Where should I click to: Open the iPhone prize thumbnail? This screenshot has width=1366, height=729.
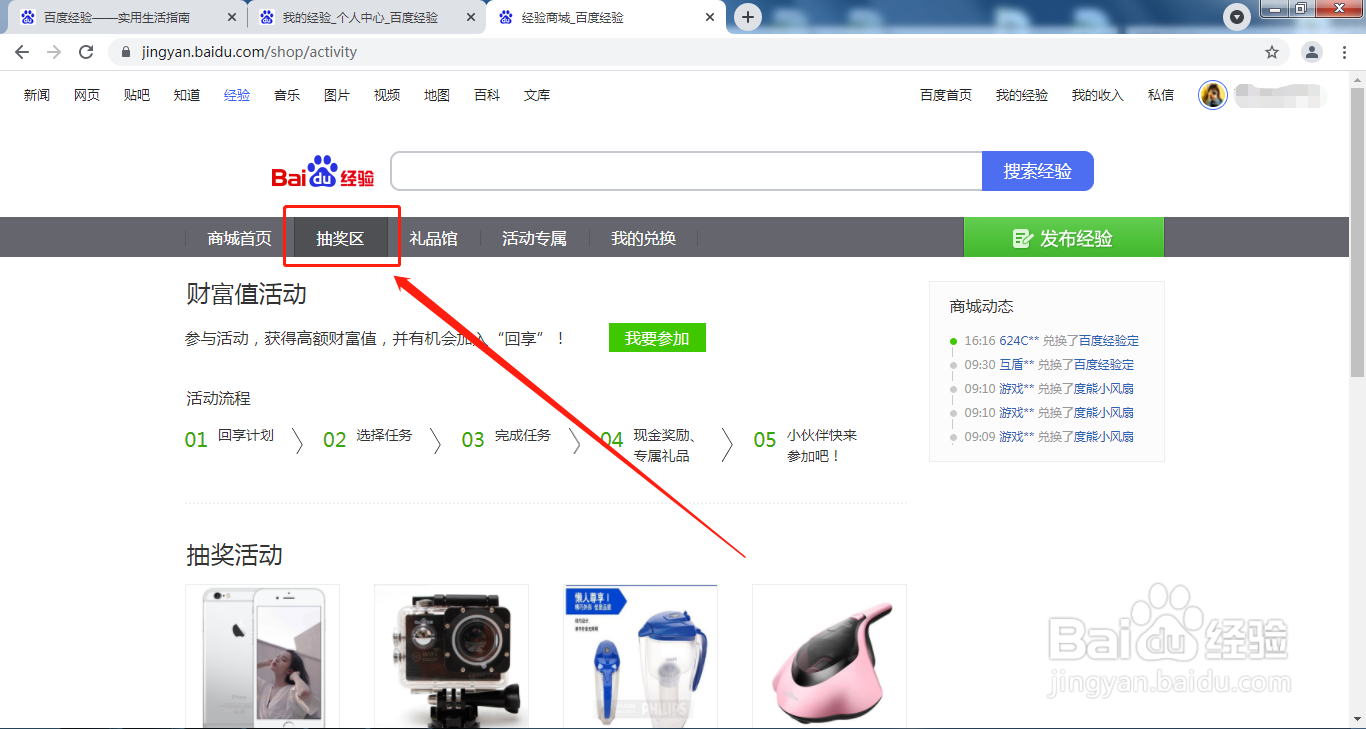263,656
